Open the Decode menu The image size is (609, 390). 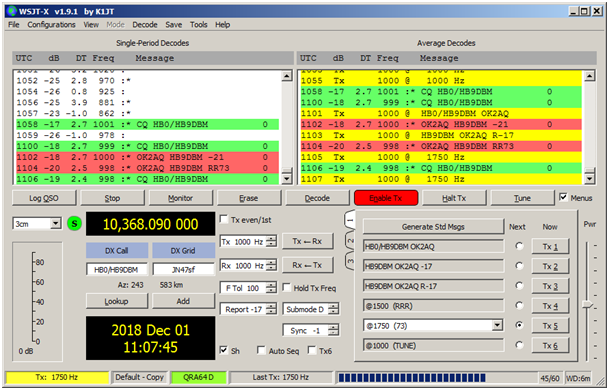tap(144, 24)
